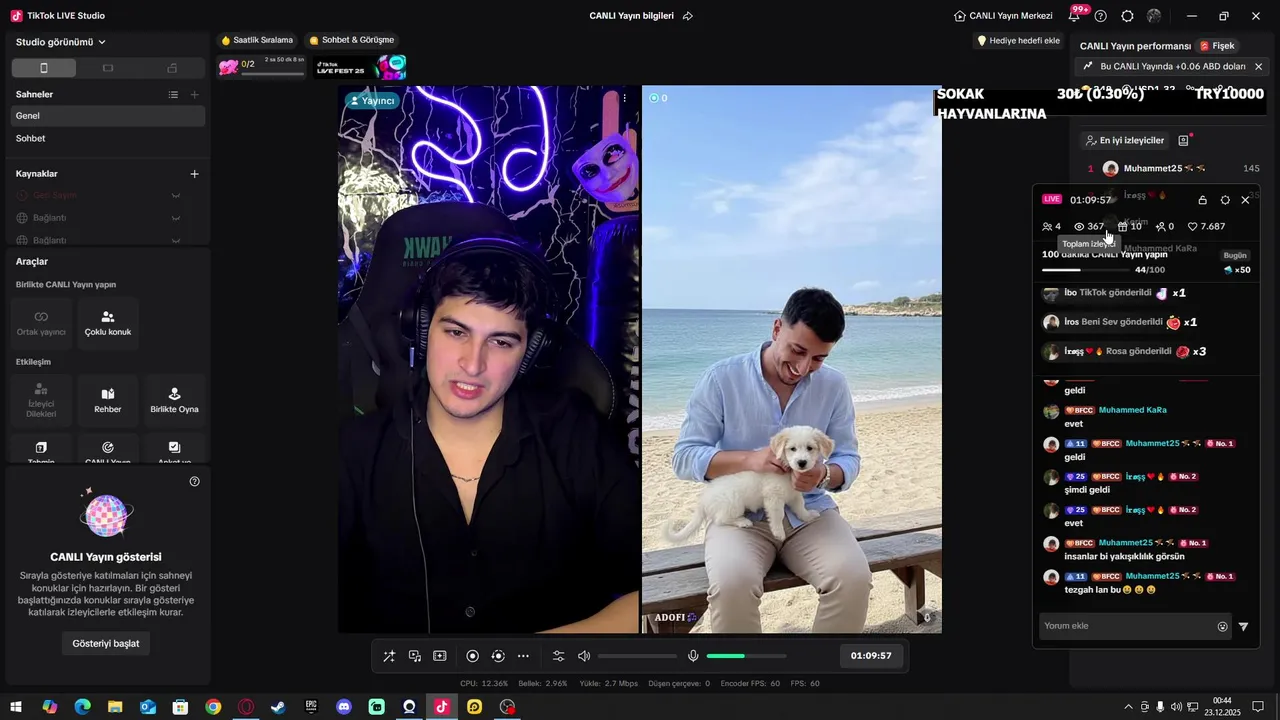Click the gifts count 10
1280x720 pixels.
point(1130,227)
